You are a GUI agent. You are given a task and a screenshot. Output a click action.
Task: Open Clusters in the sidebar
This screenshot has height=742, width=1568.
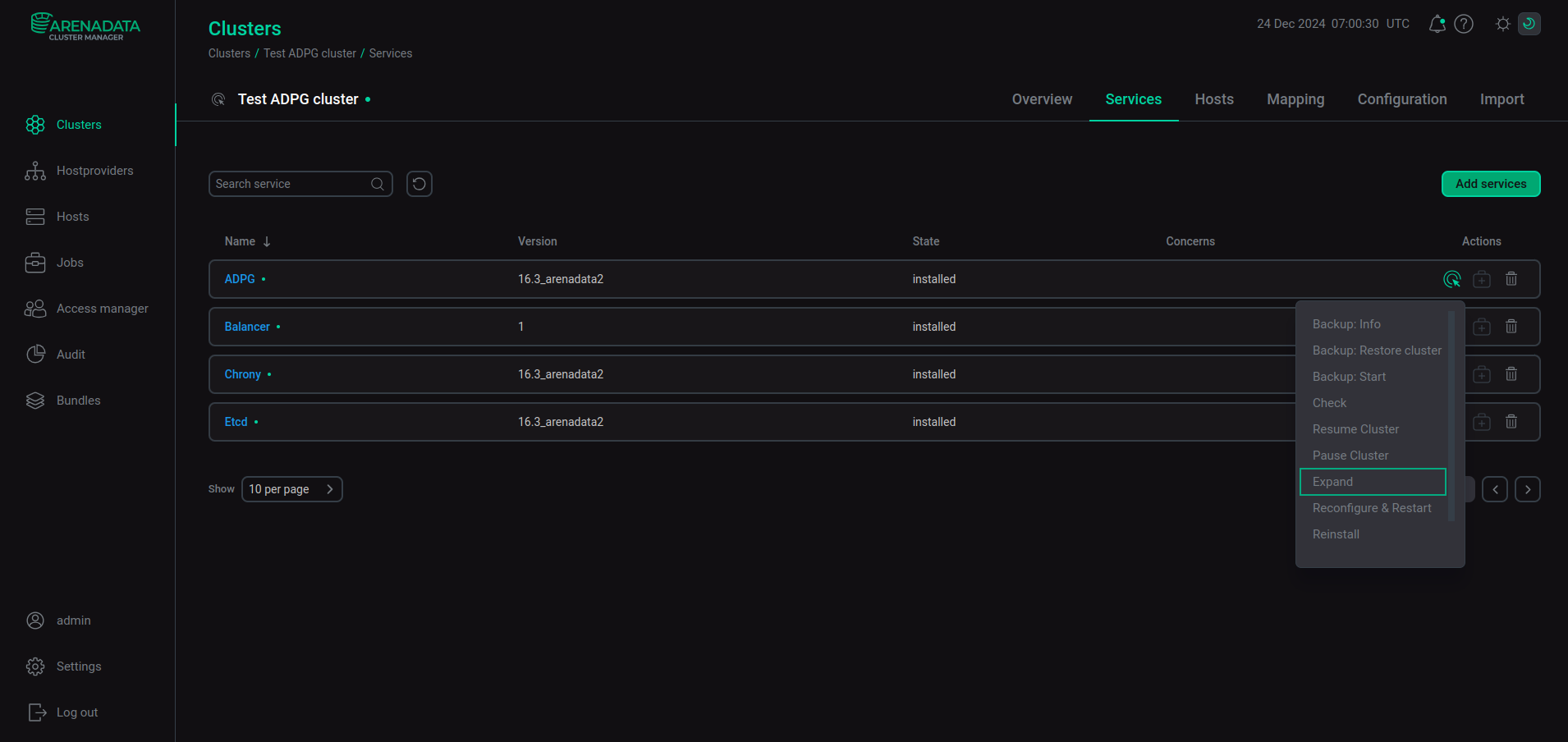(79, 125)
